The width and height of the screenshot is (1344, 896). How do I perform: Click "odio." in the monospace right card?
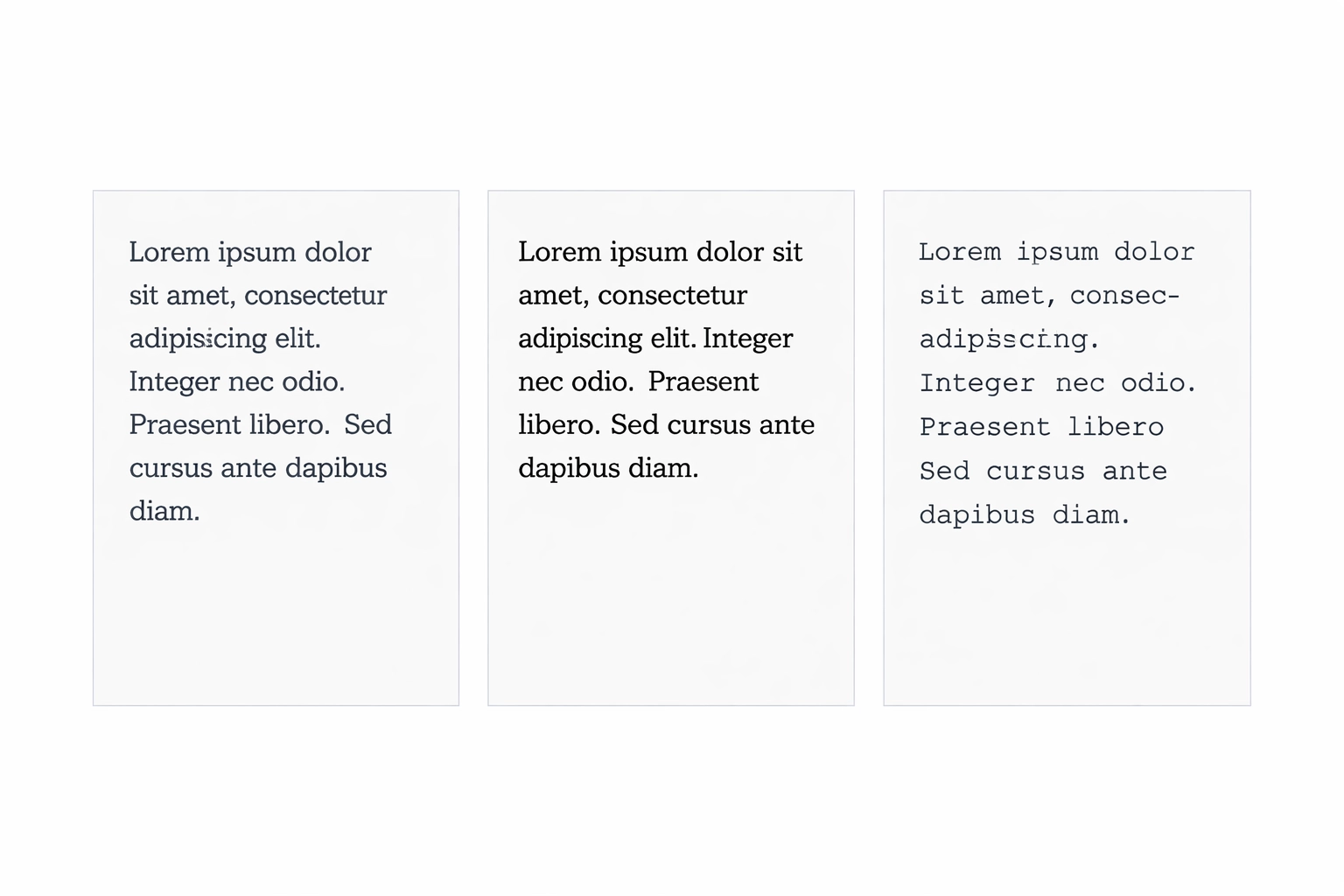(1158, 383)
